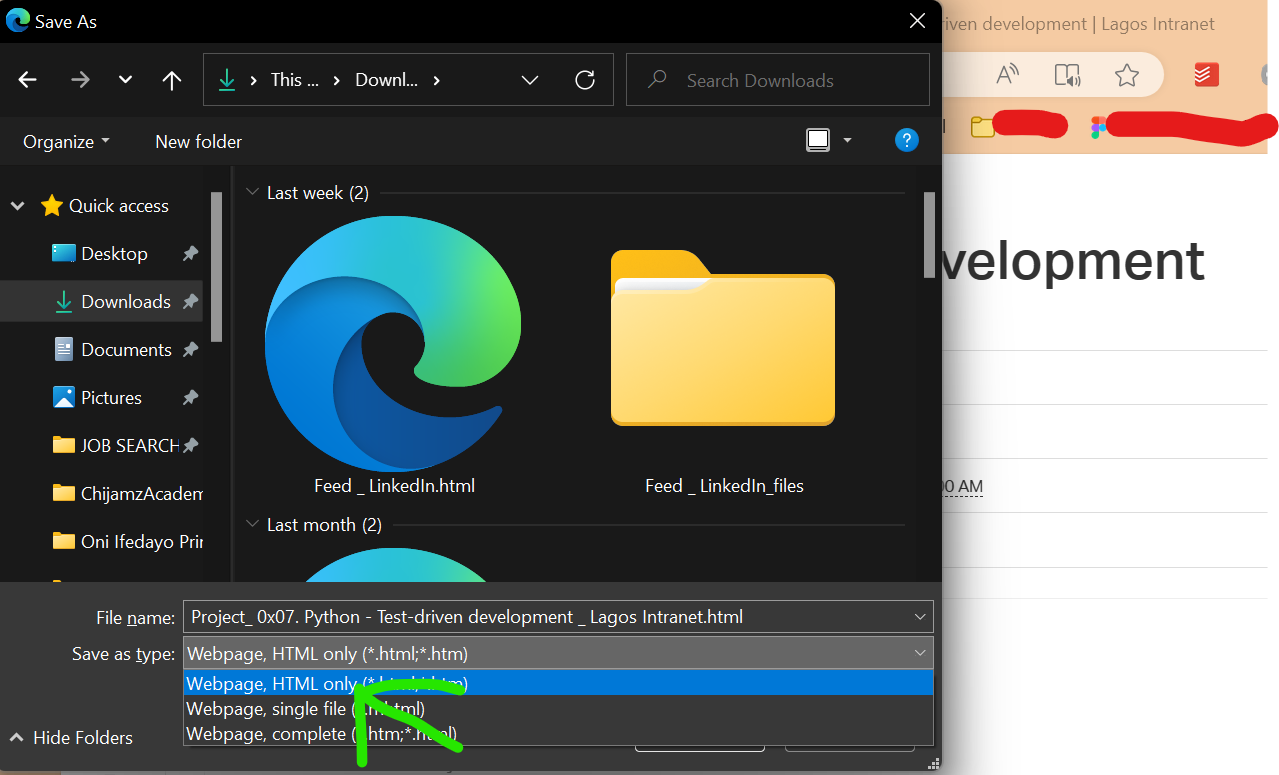The width and height of the screenshot is (1279, 775).
Task: Choose 'Webpage, single file' from the type list
Action: (558, 709)
